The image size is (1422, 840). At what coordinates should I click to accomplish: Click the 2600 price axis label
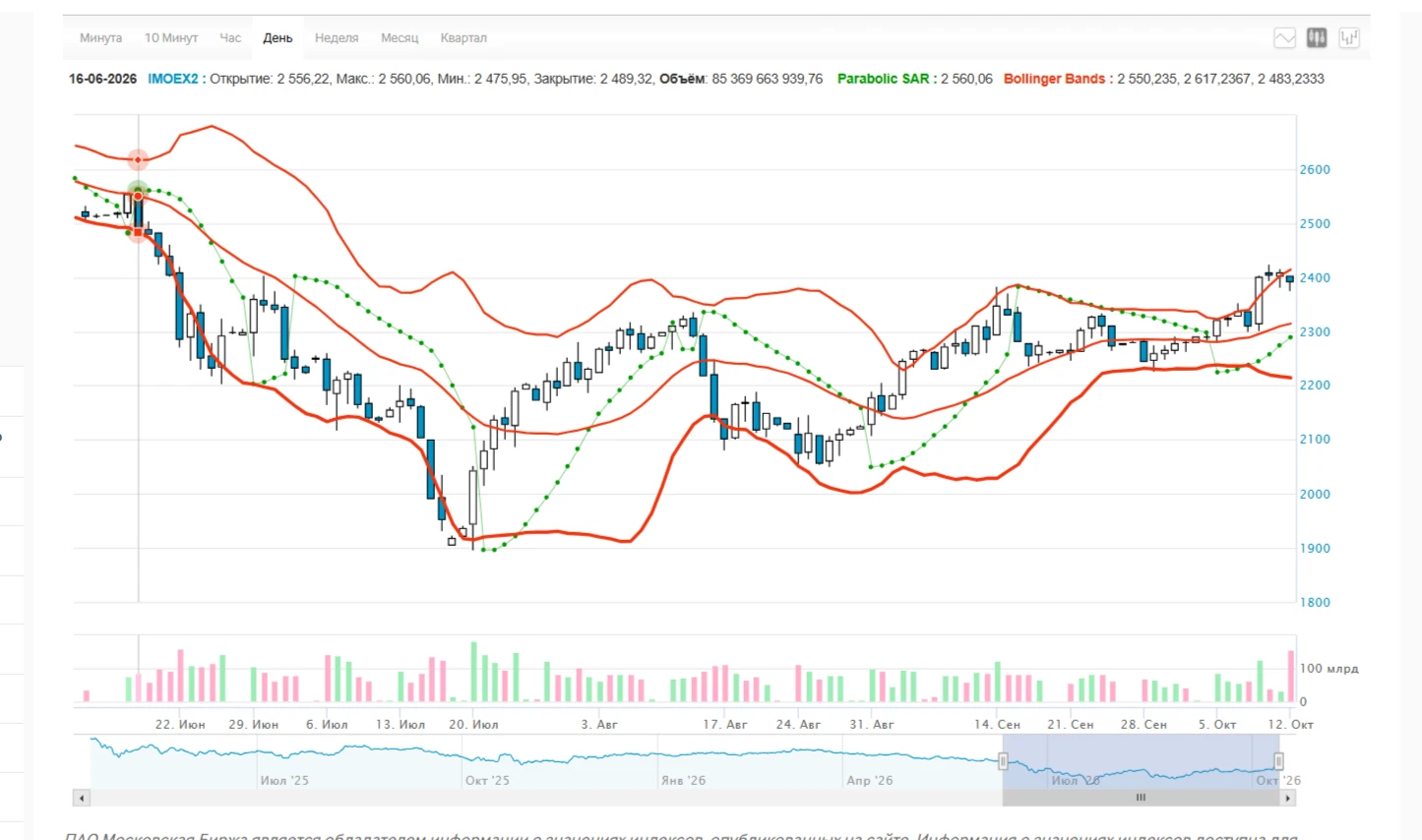(x=1315, y=169)
